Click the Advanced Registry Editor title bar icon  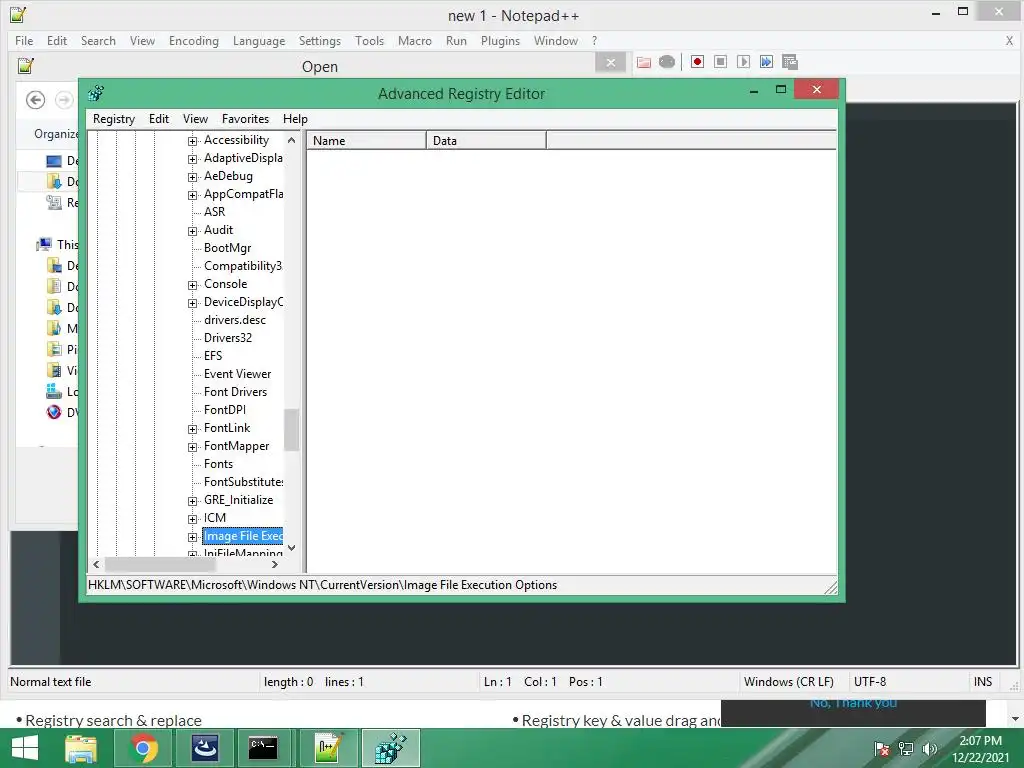click(96, 93)
